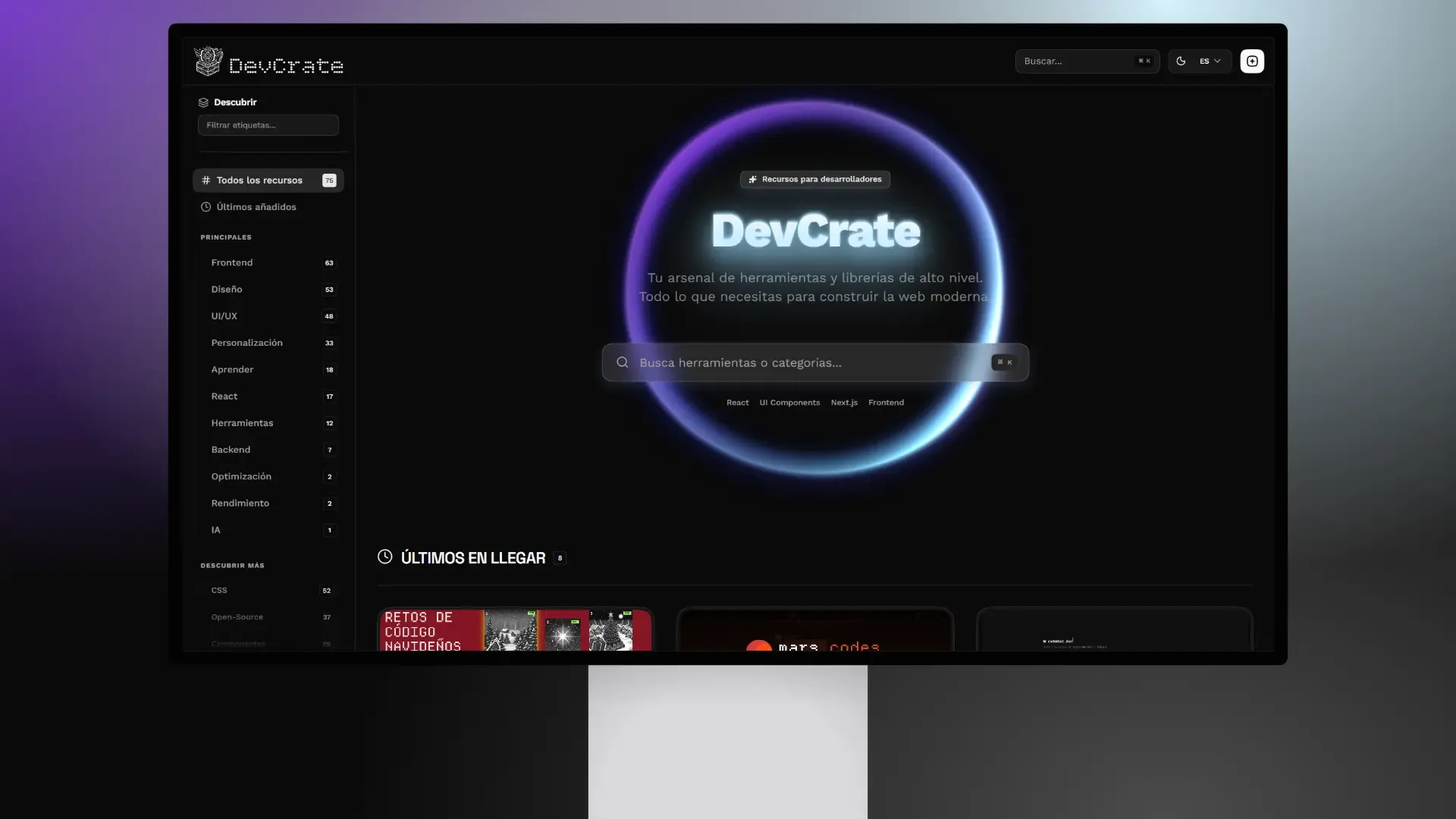Select the Descubrir layers icon

[203, 102]
